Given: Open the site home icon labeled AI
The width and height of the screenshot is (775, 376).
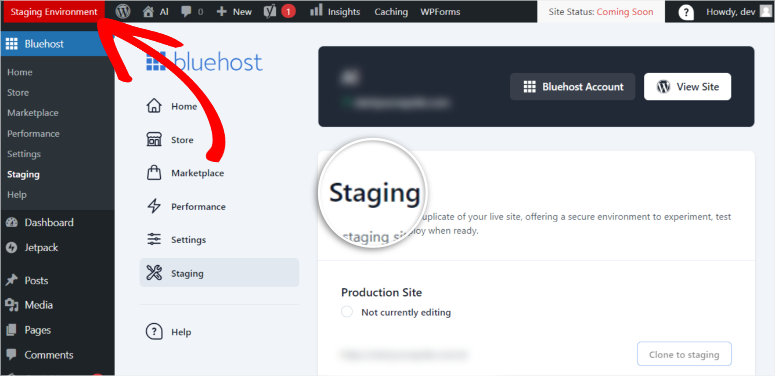Looking at the screenshot, I should 148,12.
